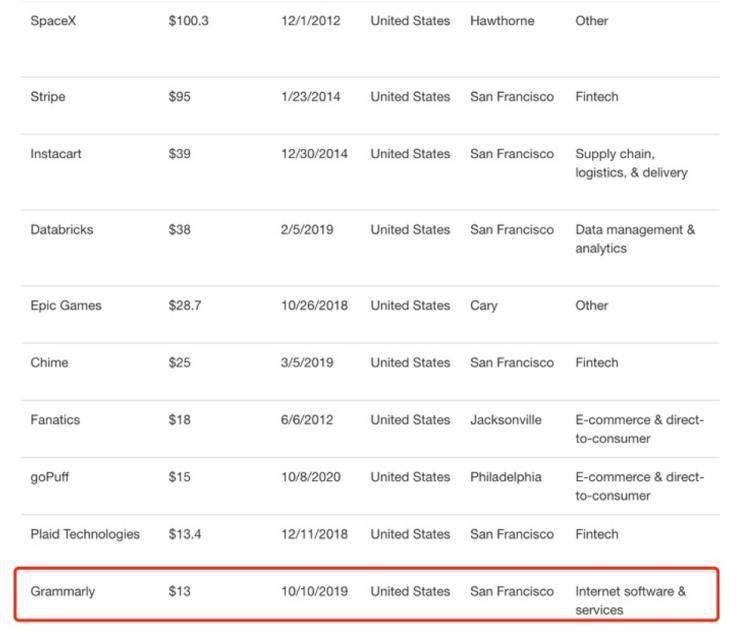Click the Epic Games entry
Image resolution: width=750 pixels, height=632 pixels.
pos(66,306)
